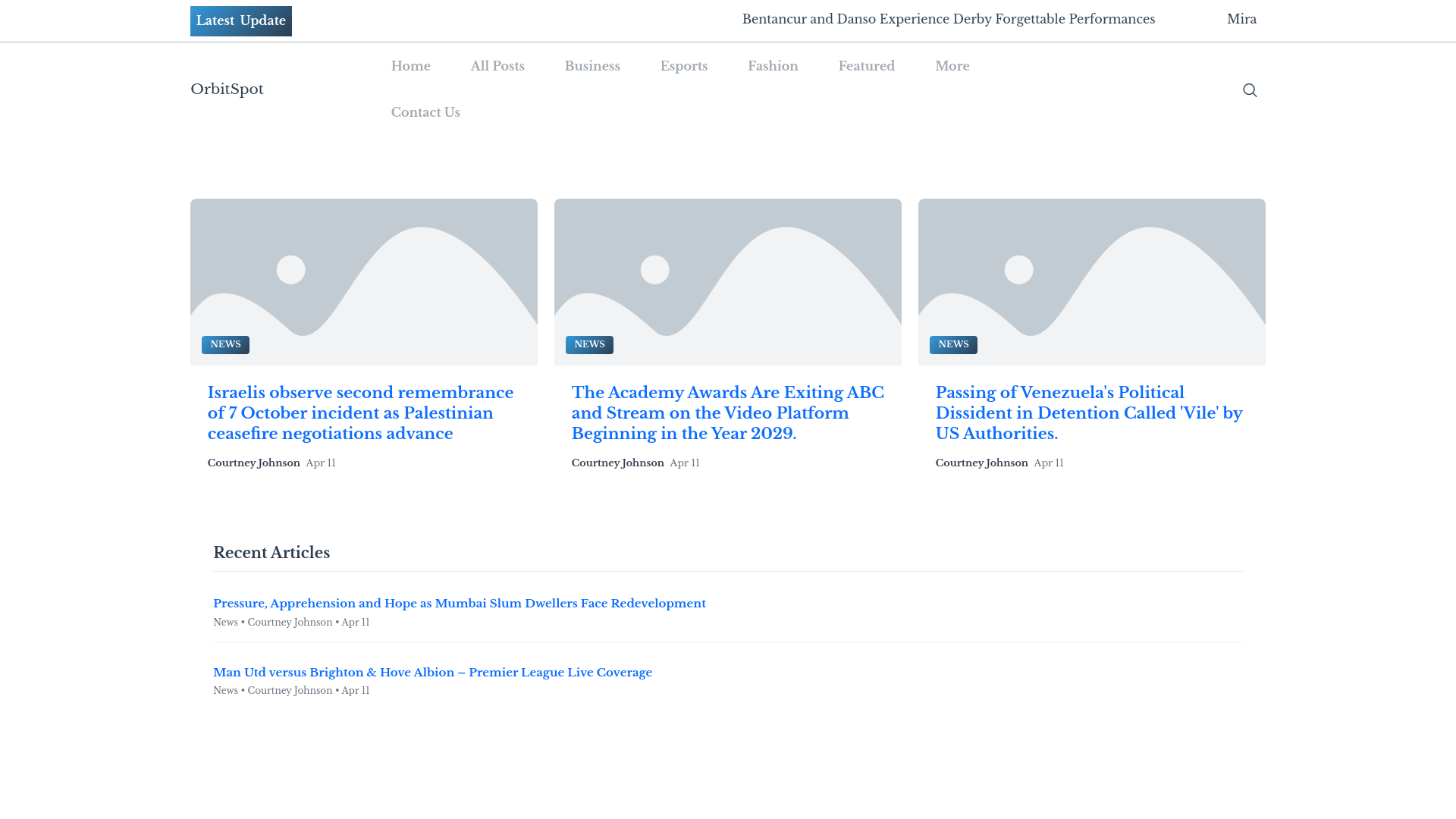Expand the More menu

tap(952, 66)
